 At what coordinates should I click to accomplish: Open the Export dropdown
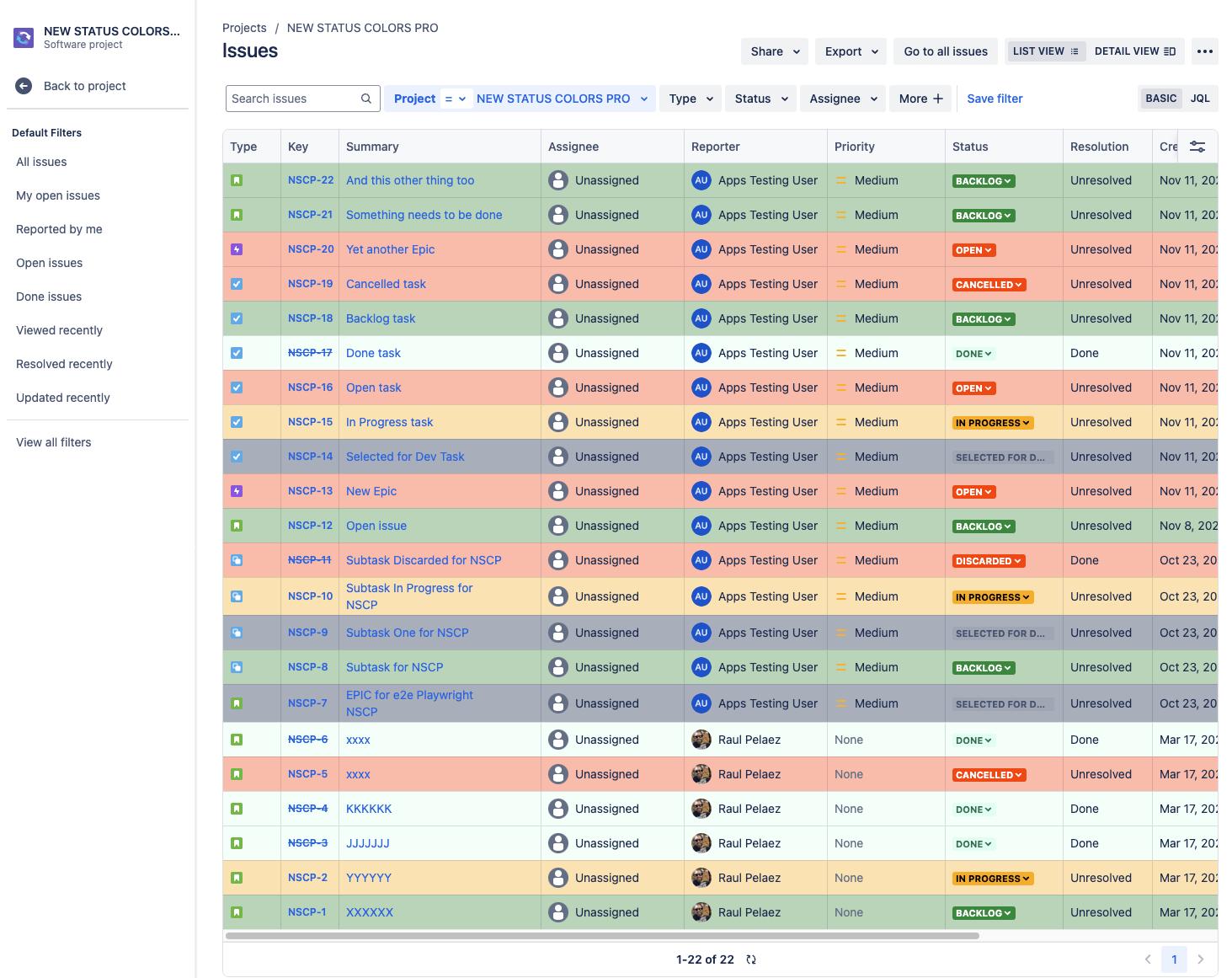click(851, 51)
